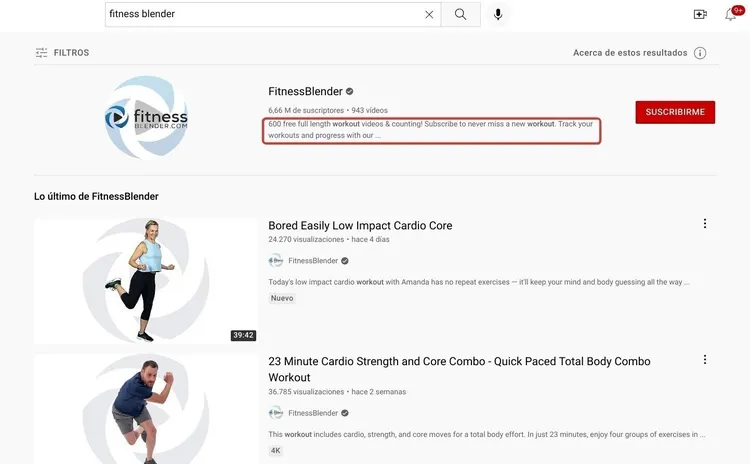Open the FitnessBlender channel logo

[146, 117]
